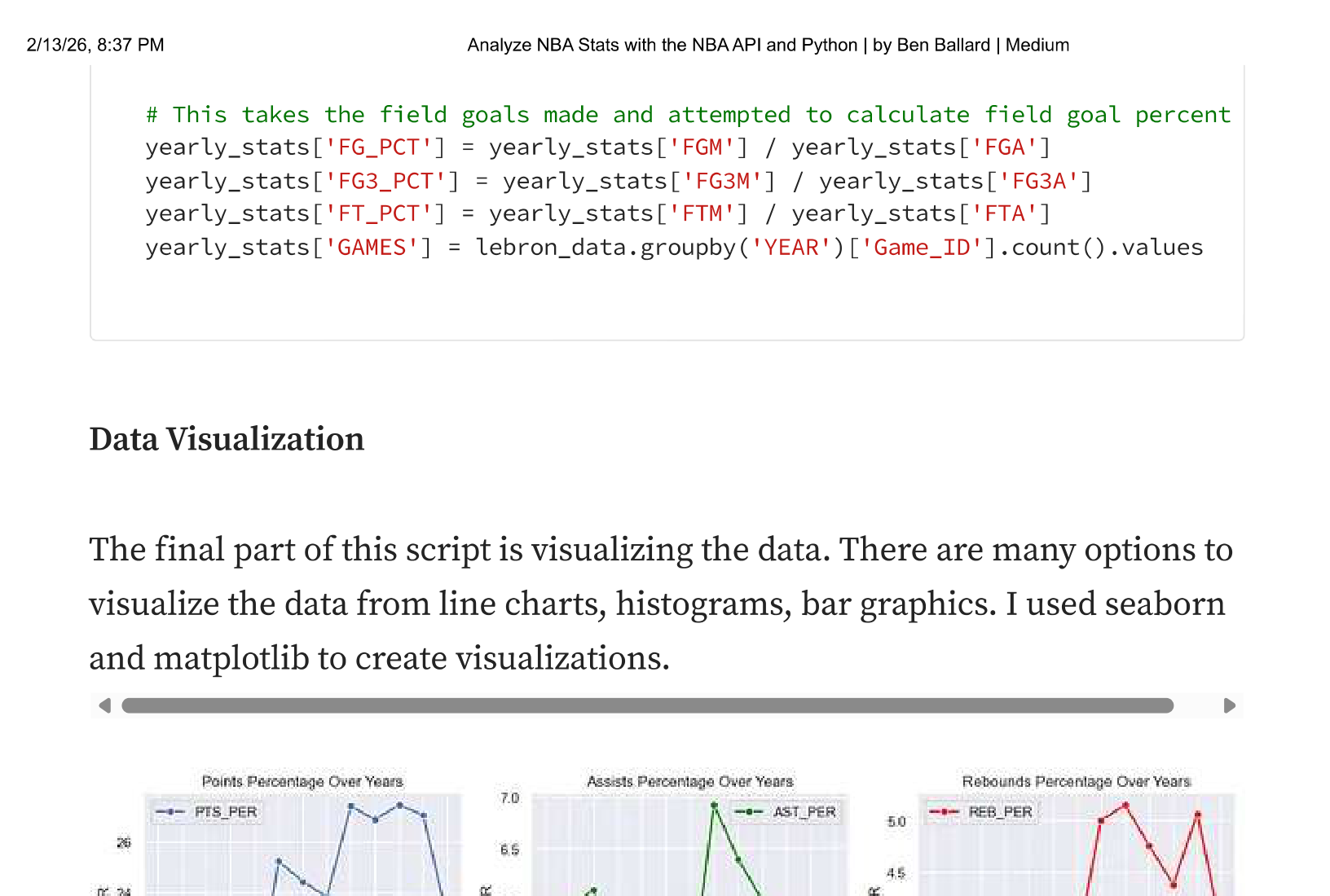Click the left arrow of the horizontal scrollbar
Screen dimensions: 1330x896
104,705
